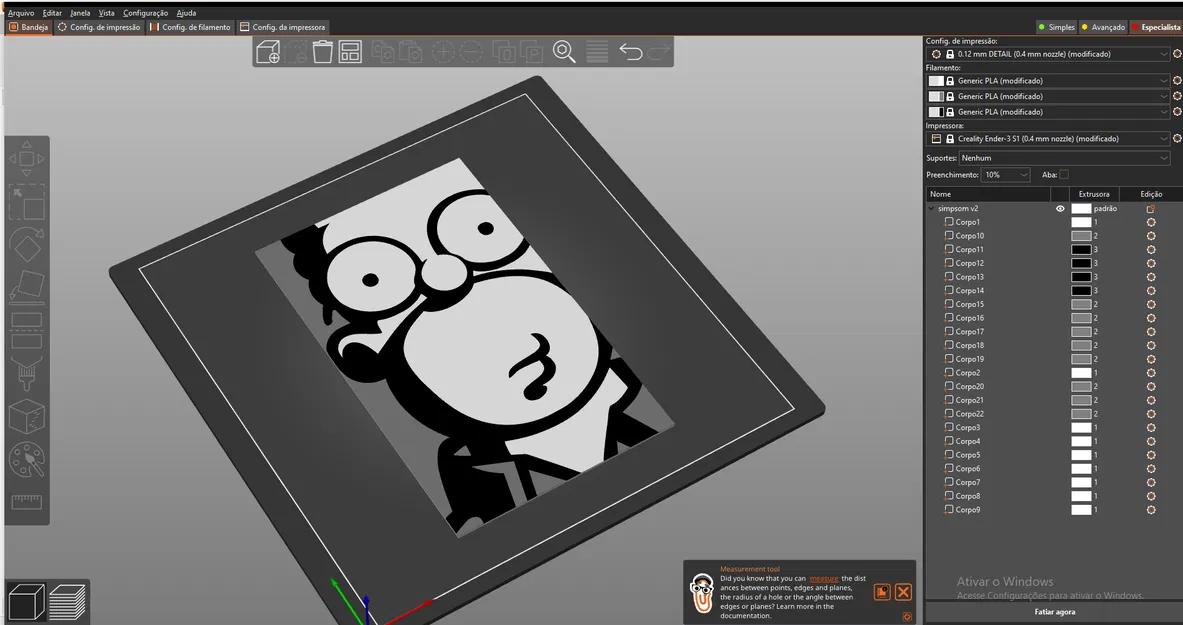1183x625 pixels.
Task: Click the first filament color swatch
Action: tap(936, 81)
